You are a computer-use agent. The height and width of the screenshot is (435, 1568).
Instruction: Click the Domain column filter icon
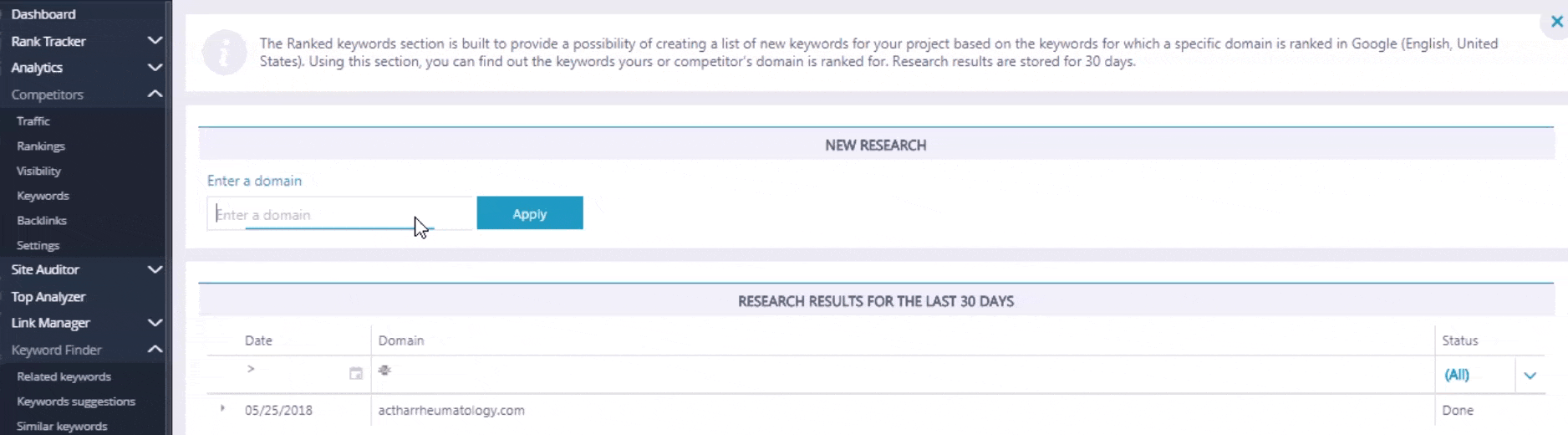384,370
